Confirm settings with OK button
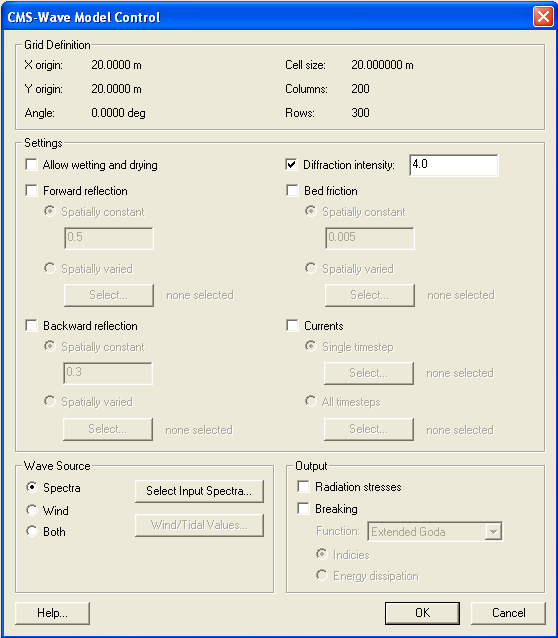 422,613
